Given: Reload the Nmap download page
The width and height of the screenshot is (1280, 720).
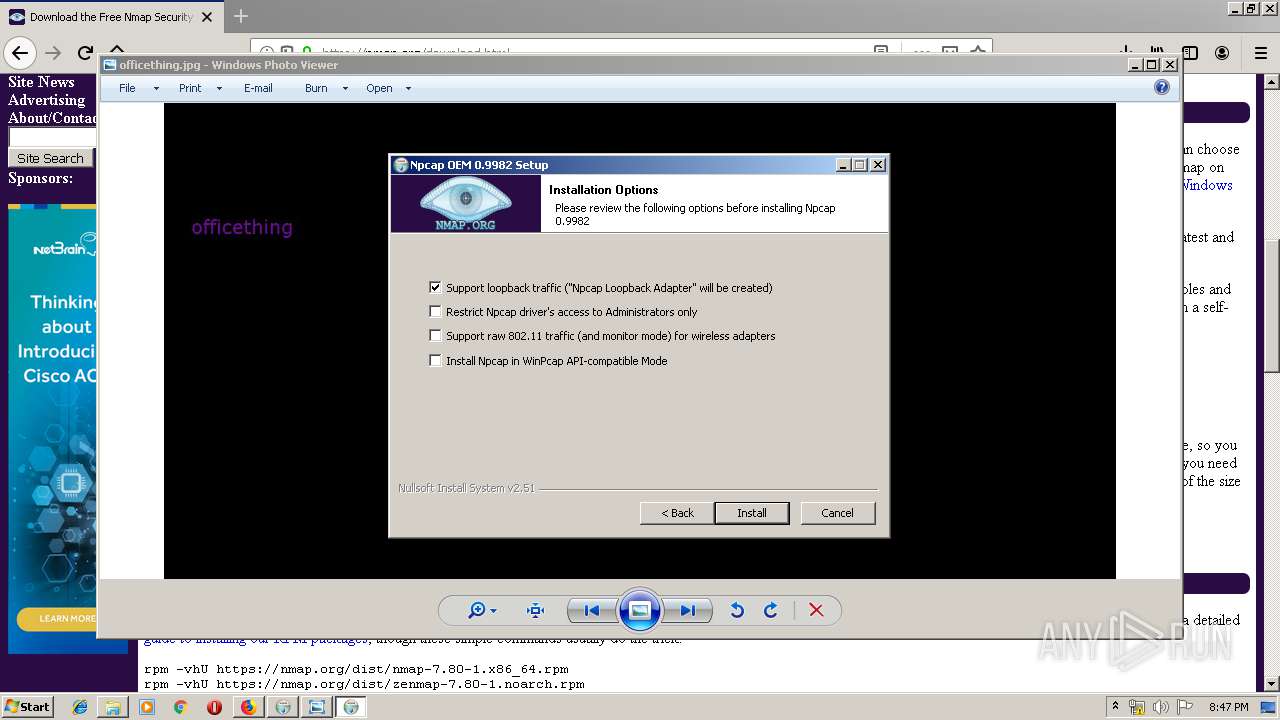Looking at the screenshot, I should pyautogui.click(x=86, y=53).
